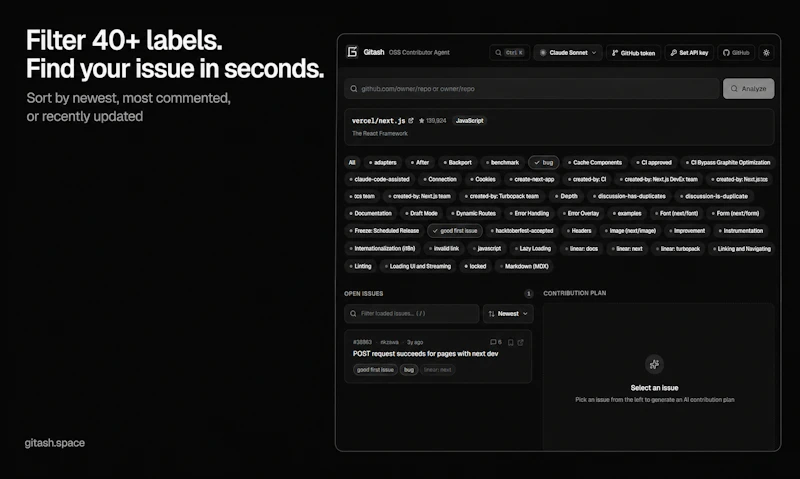Viewport: 800px width, 479px height.
Task: Select the examples label chip
Action: tap(627, 214)
